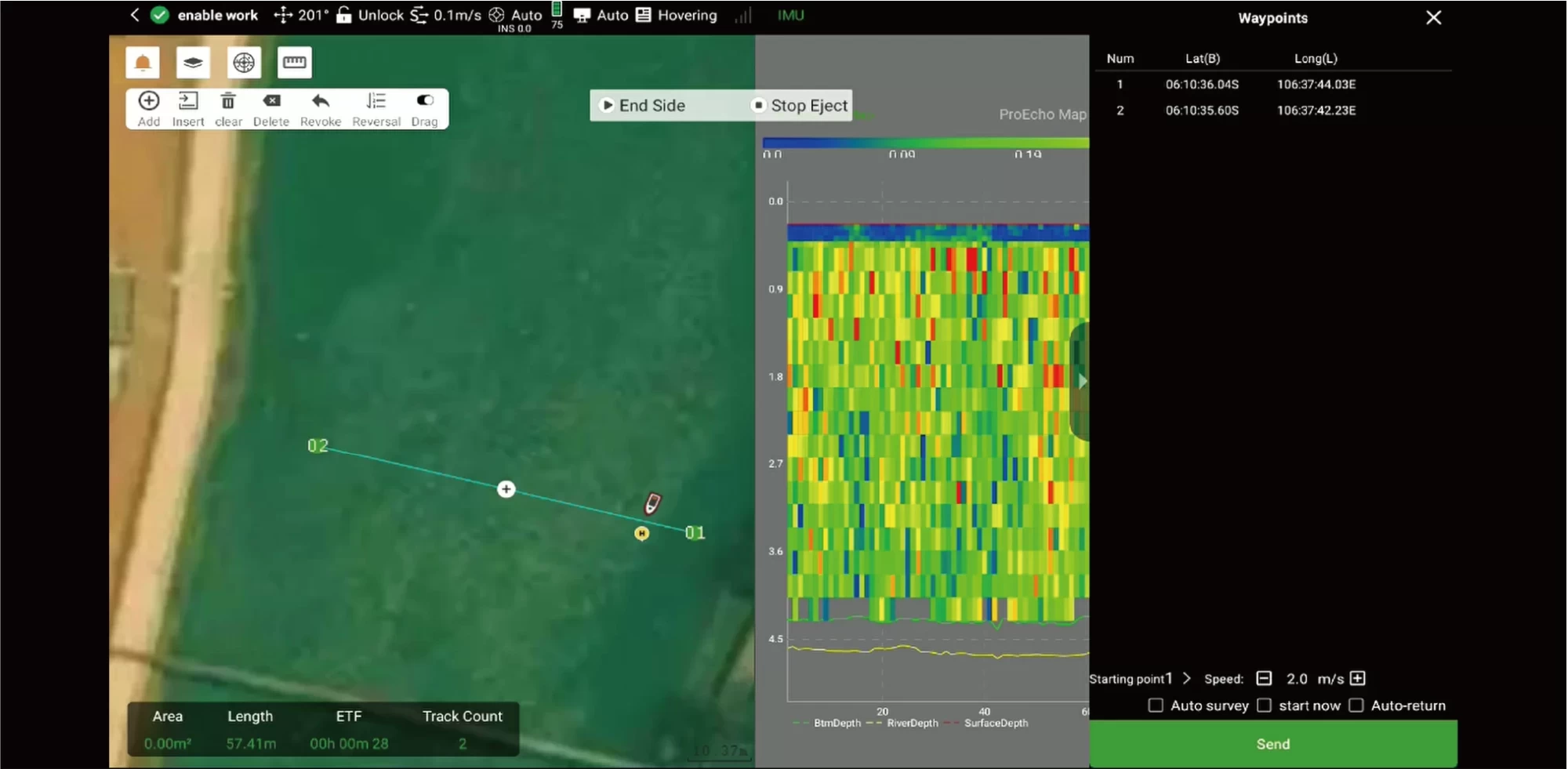
Task: Tap the Auto display mode icon
Action: point(582,15)
